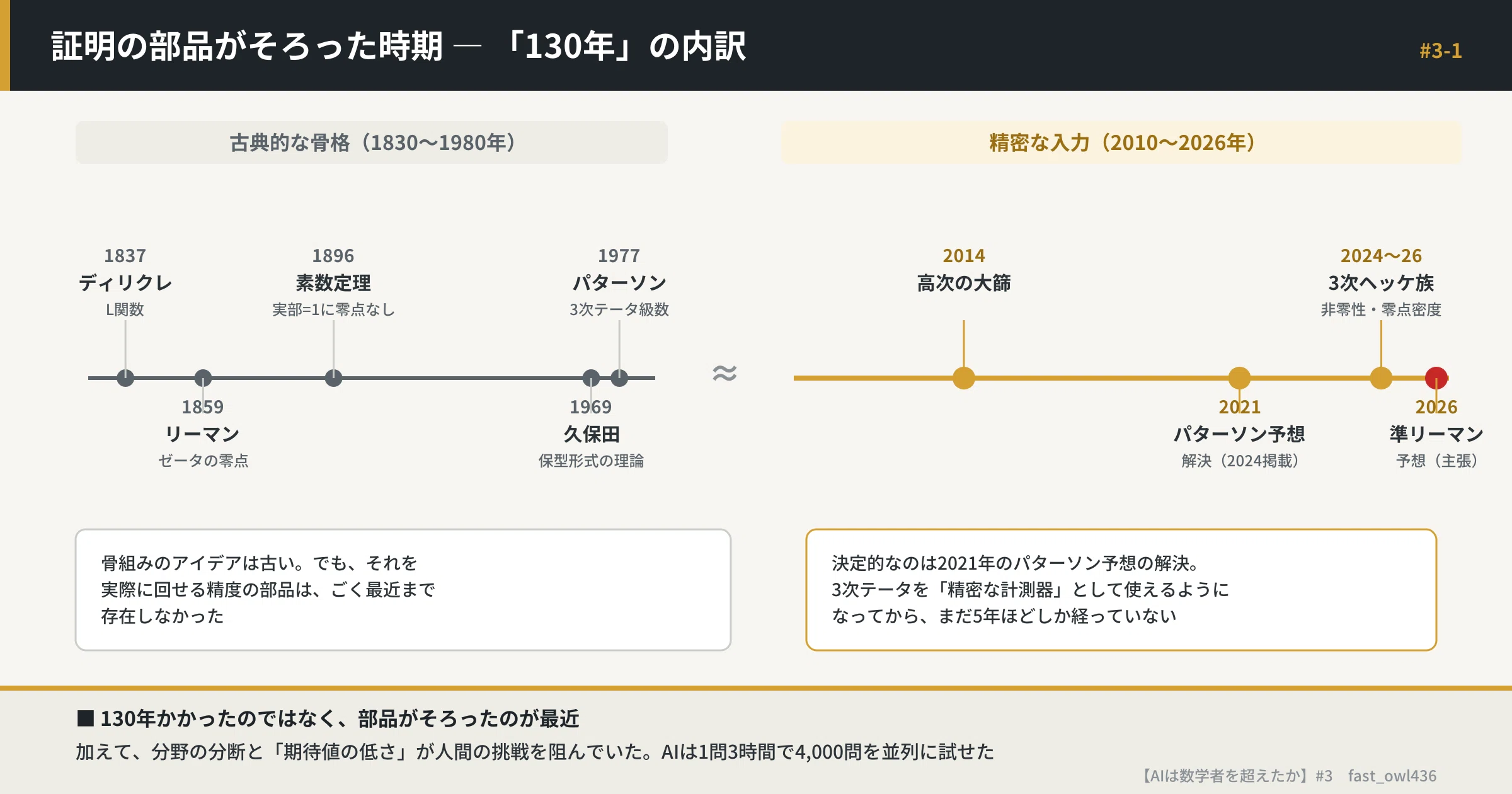
Task: Click the リーマン label
Action: click(x=202, y=434)
